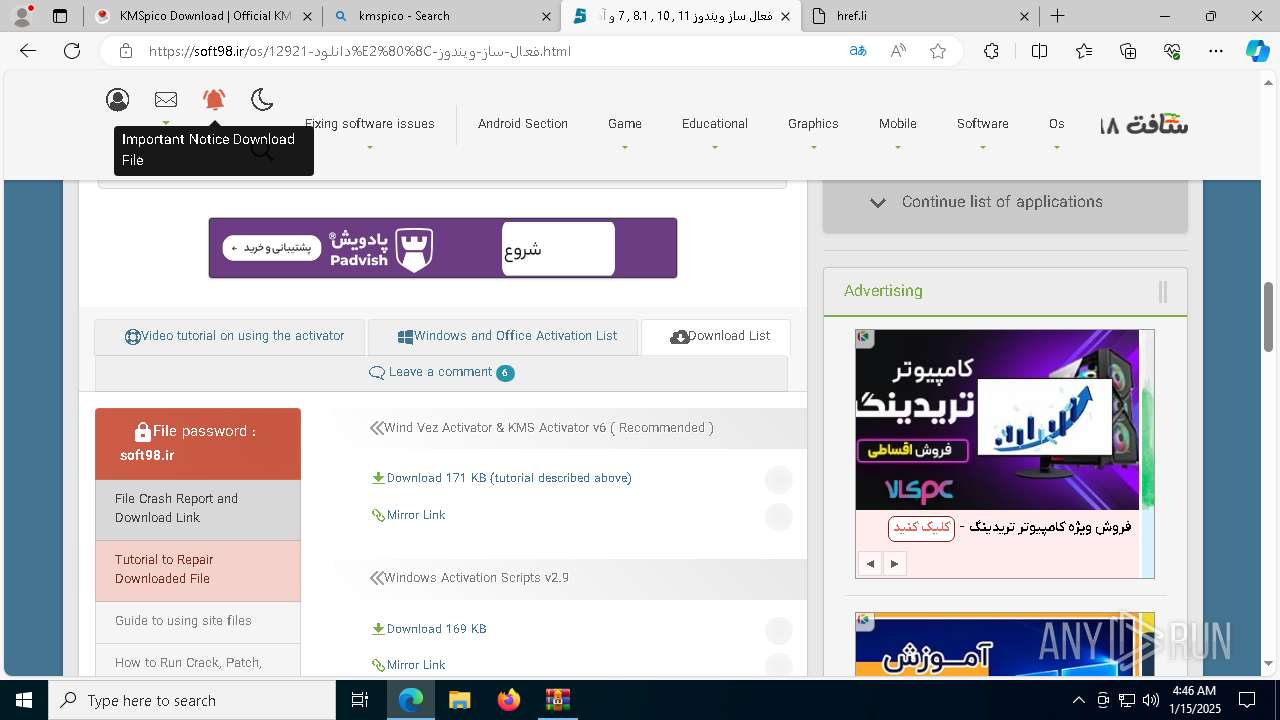This screenshot has height=720, width=1280.
Task: Open Edge profile avatar in title bar
Action: coord(22,16)
